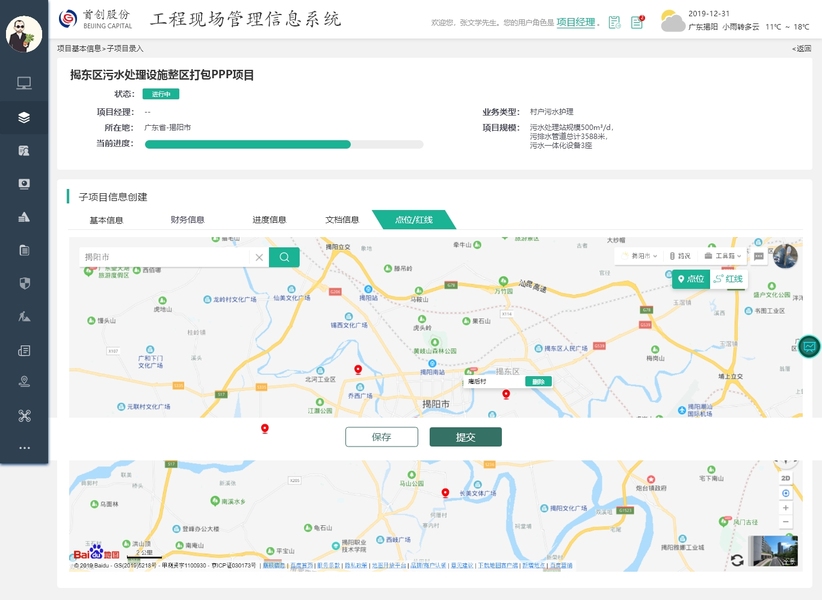The width and height of the screenshot is (822, 600).
Task: Click 项目基本信息 breadcrumb
Action: 79,48
